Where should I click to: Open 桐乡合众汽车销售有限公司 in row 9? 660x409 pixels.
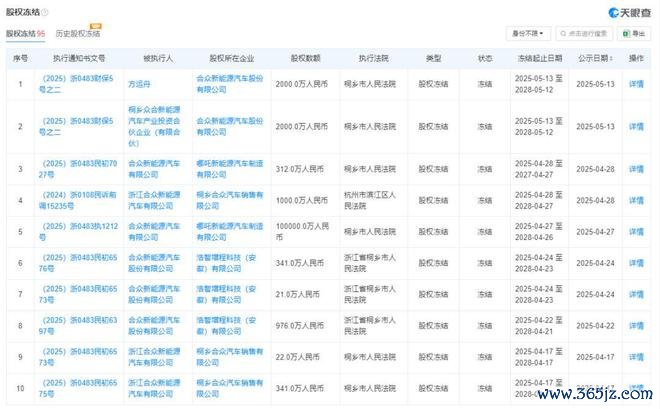coord(230,357)
